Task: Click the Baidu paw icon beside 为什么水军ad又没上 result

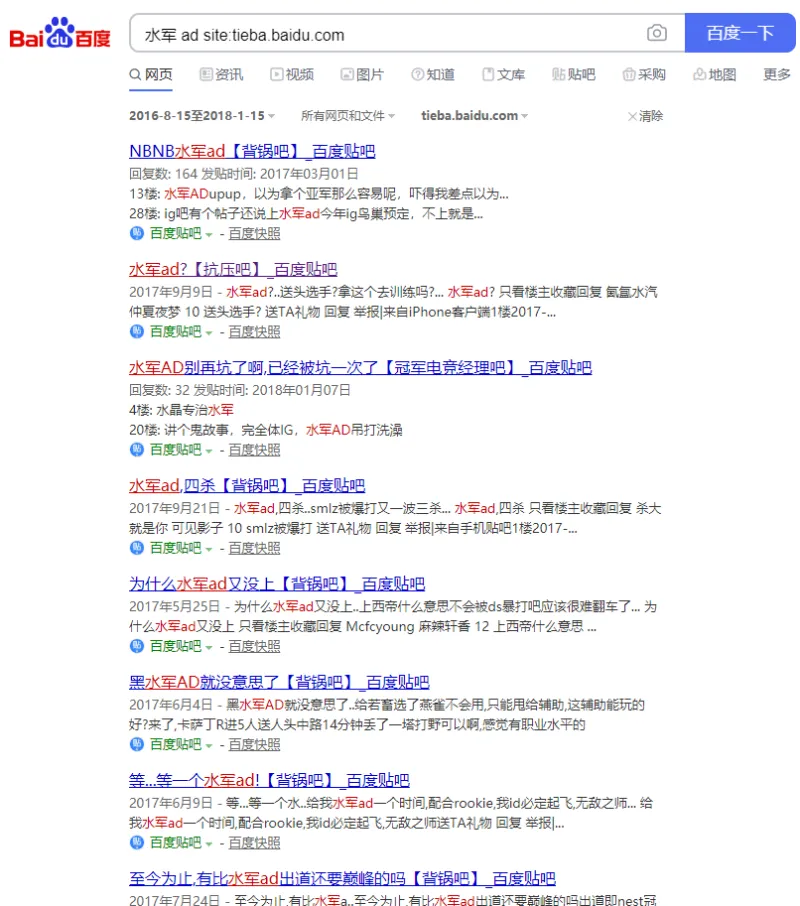Action: [x=136, y=646]
